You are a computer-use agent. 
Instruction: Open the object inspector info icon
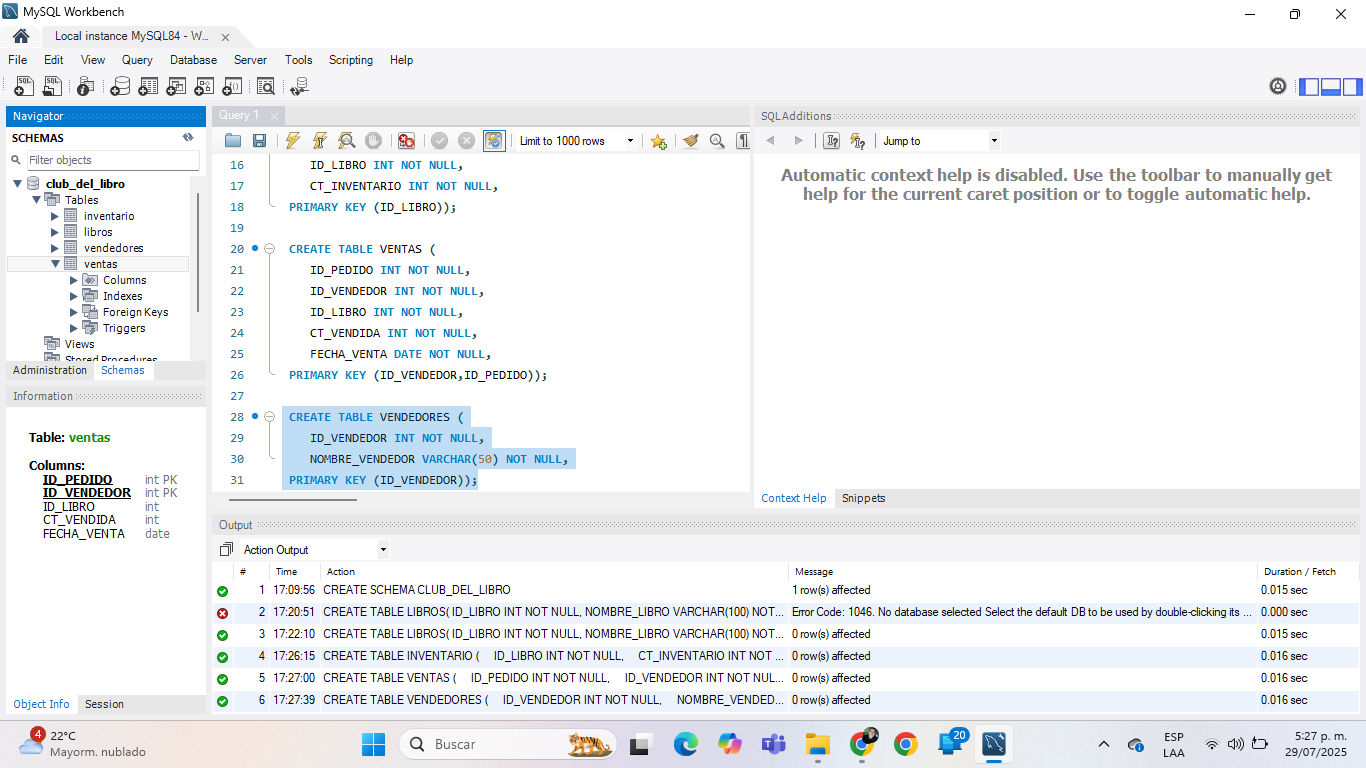pos(86,87)
